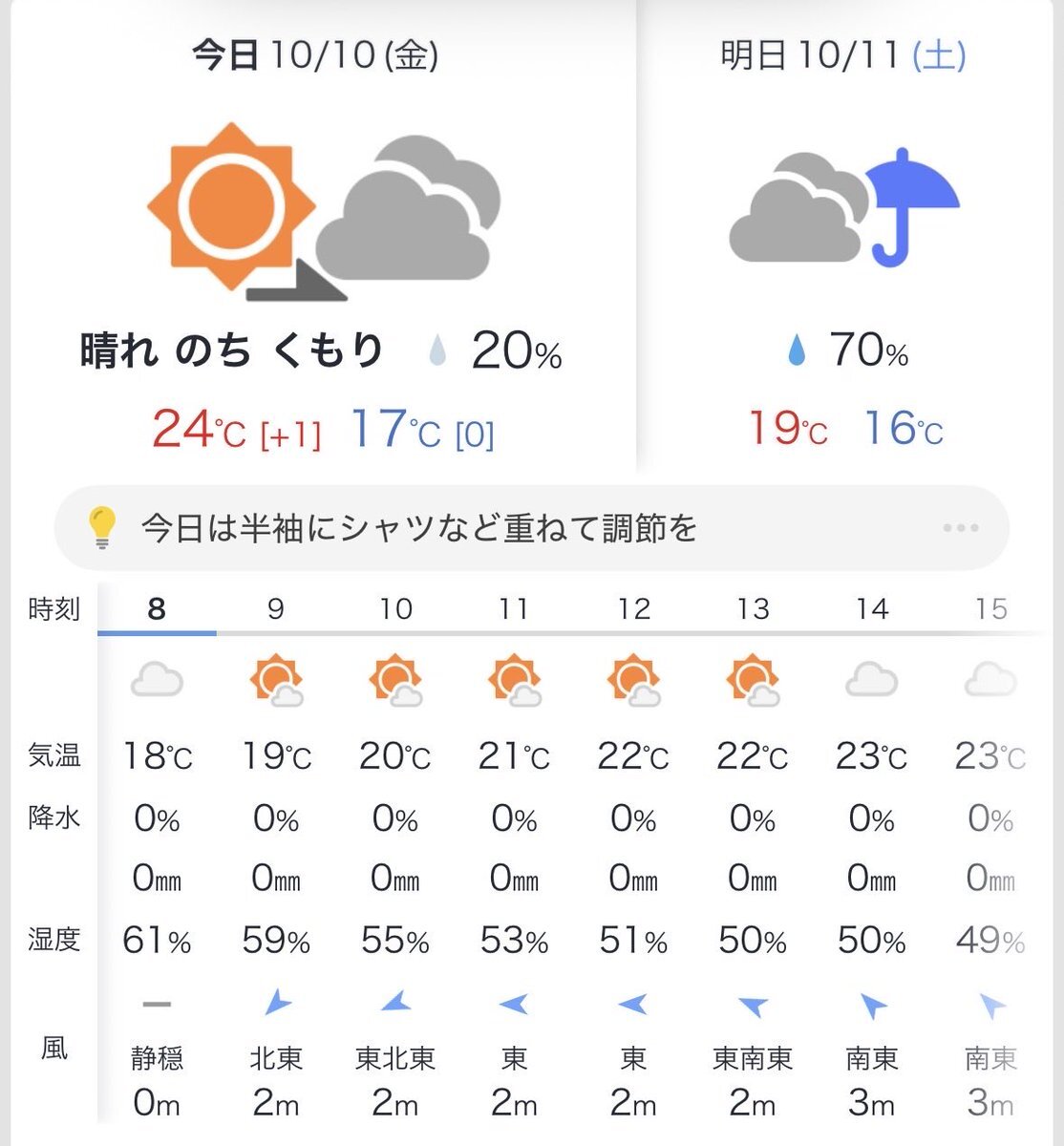Image resolution: width=1064 pixels, height=1146 pixels.
Task: Click the southeast wind arrow at 14 o'clock
Action: click(x=872, y=1005)
